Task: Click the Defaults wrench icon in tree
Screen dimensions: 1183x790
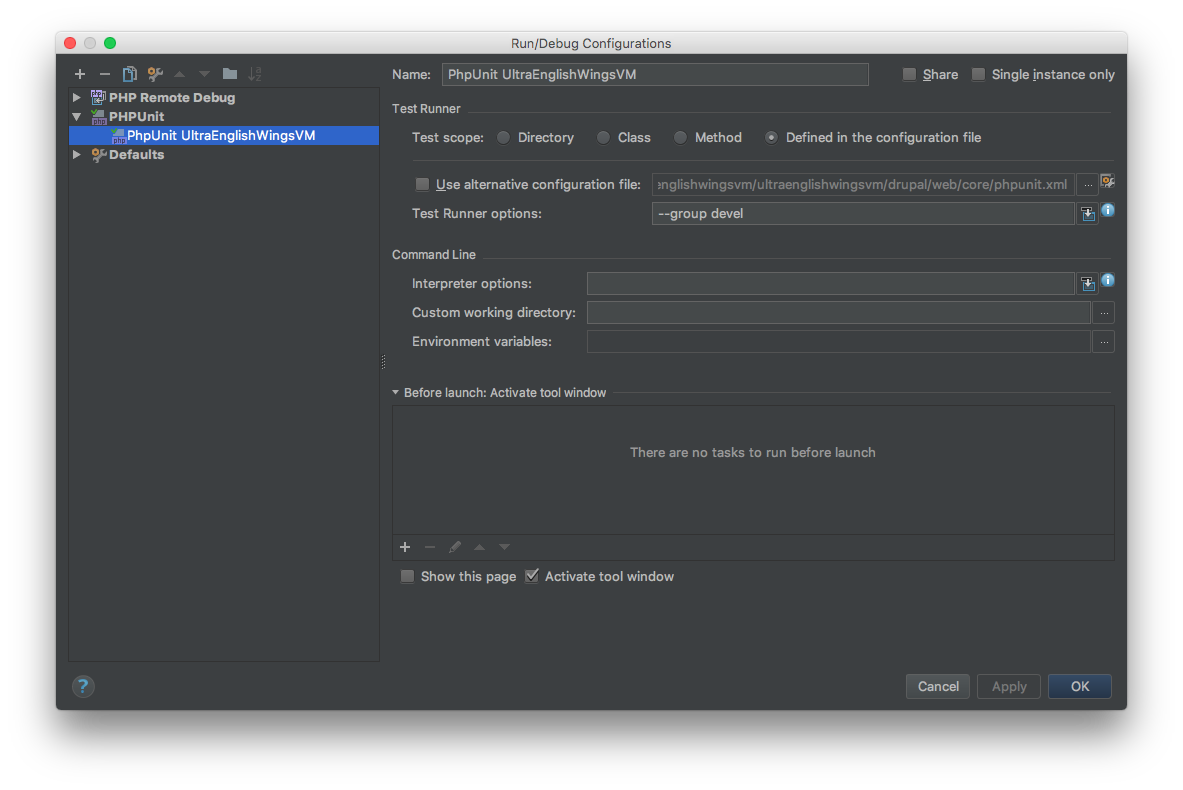Action: tap(98, 155)
